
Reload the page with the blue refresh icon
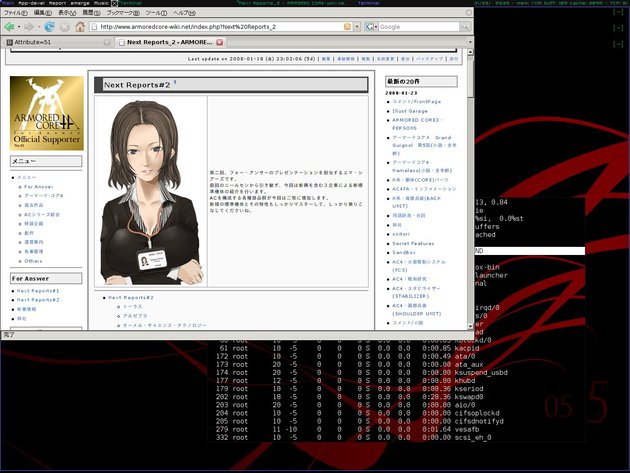click(x=49, y=27)
